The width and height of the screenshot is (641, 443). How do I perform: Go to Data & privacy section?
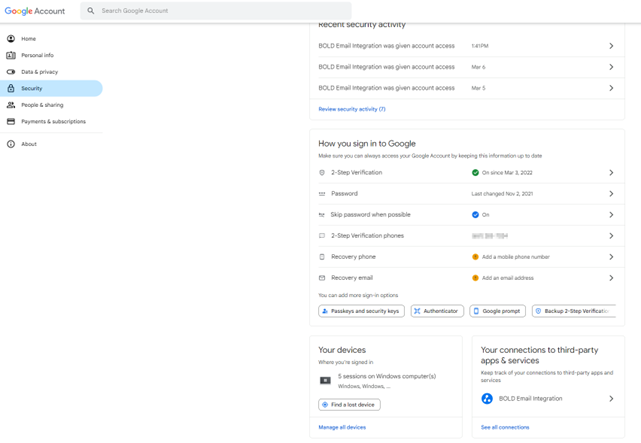(51, 72)
